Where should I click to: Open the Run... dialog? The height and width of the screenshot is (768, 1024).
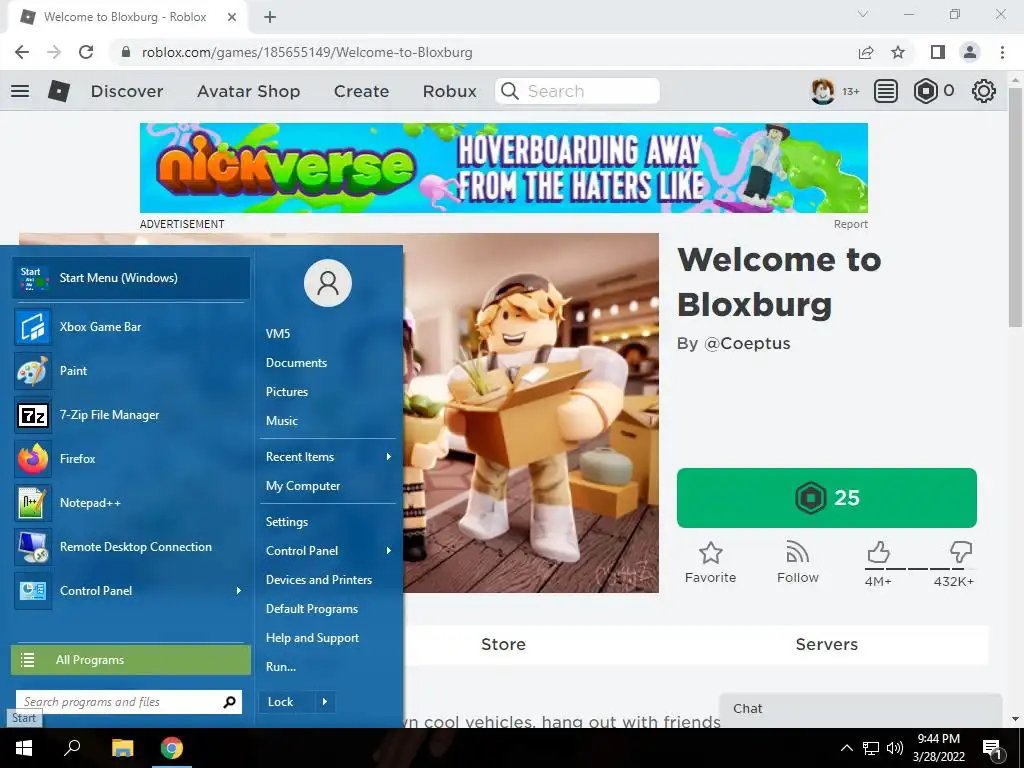[281, 667]
